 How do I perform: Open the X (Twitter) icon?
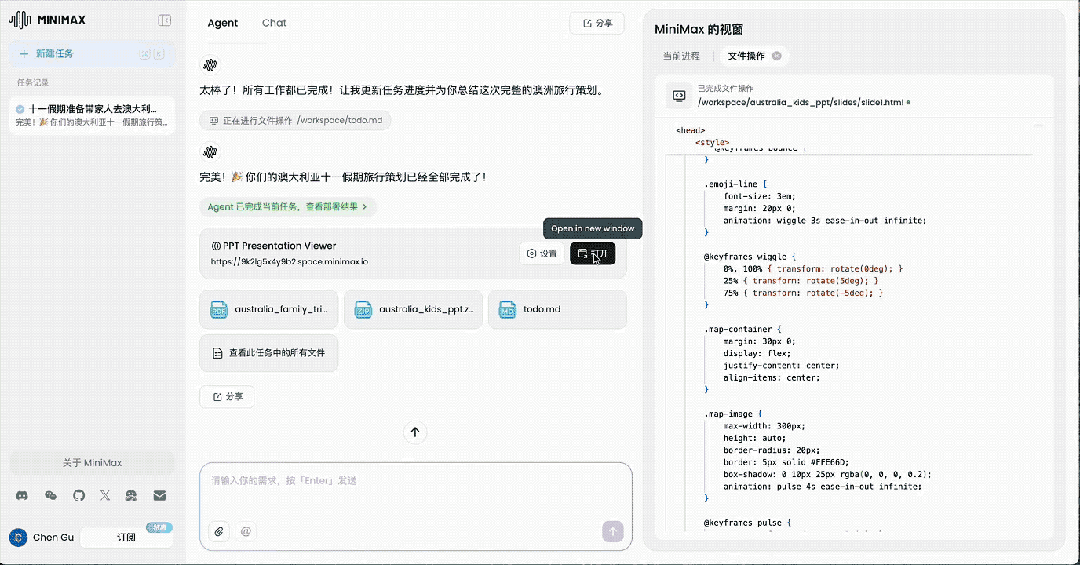[105, 495]
